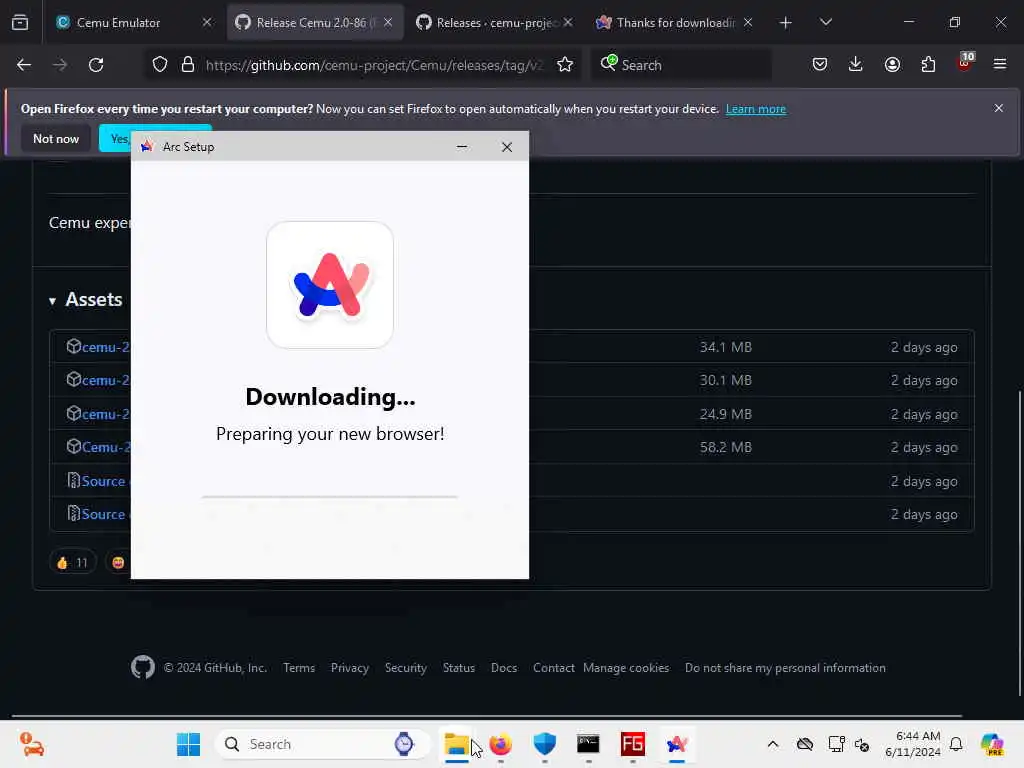Open the Arc installer taskbar icon
Viewport: 1024px width, 768px height.
tap(677, 744)
